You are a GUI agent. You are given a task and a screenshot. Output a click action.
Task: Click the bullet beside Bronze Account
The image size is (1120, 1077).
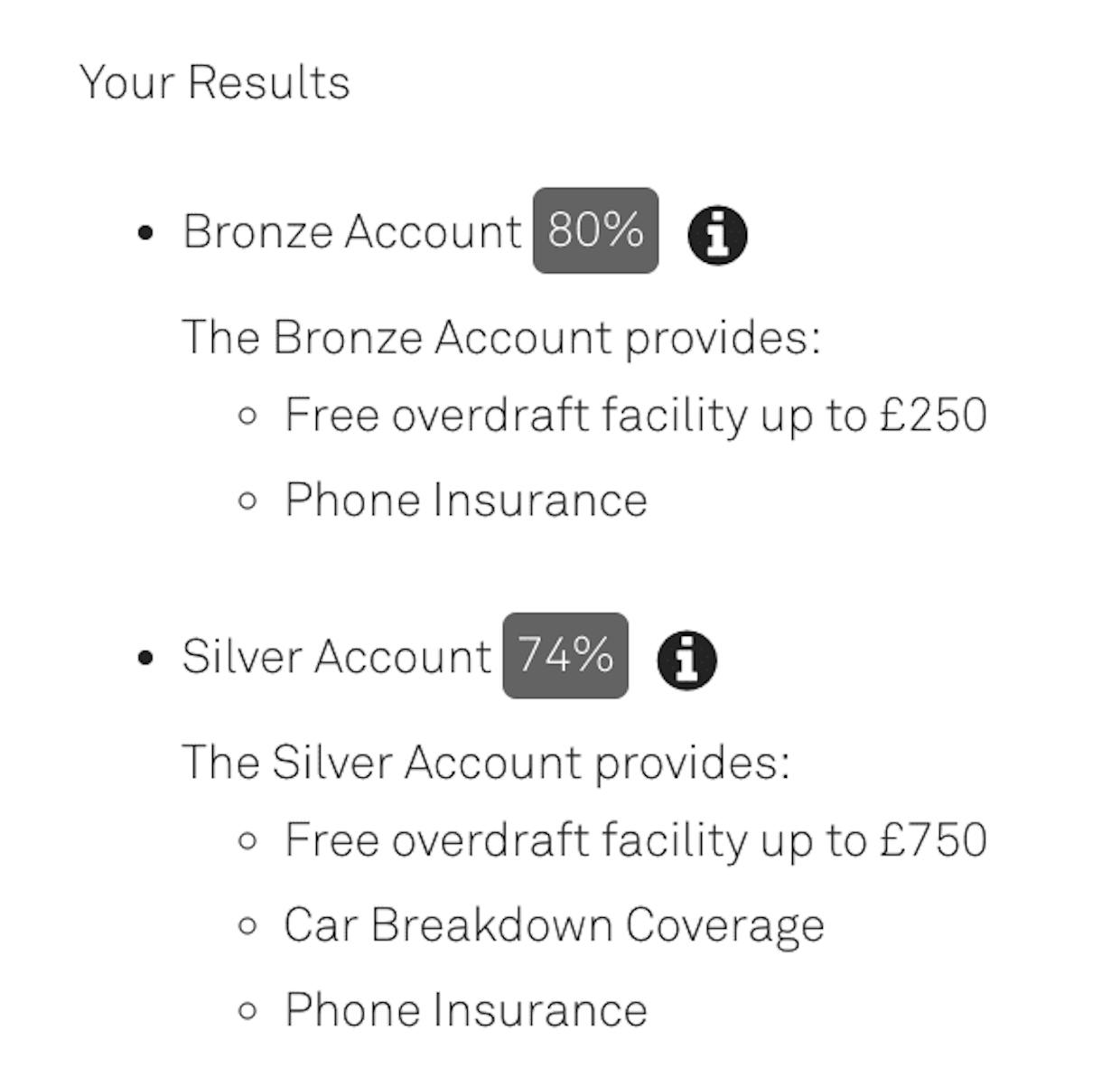click(145, 234)
